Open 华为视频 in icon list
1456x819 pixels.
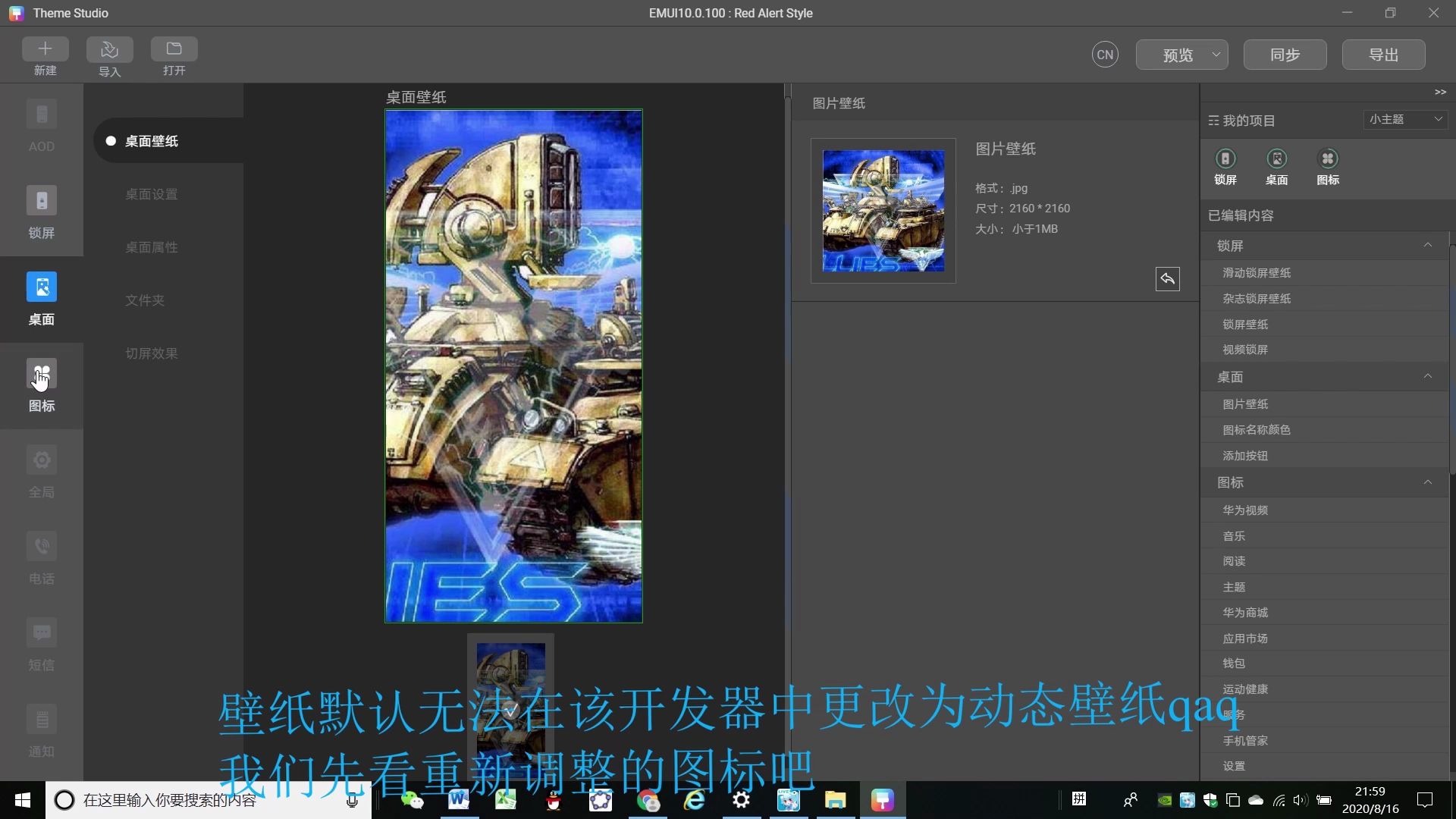[x=1324, y=510]
